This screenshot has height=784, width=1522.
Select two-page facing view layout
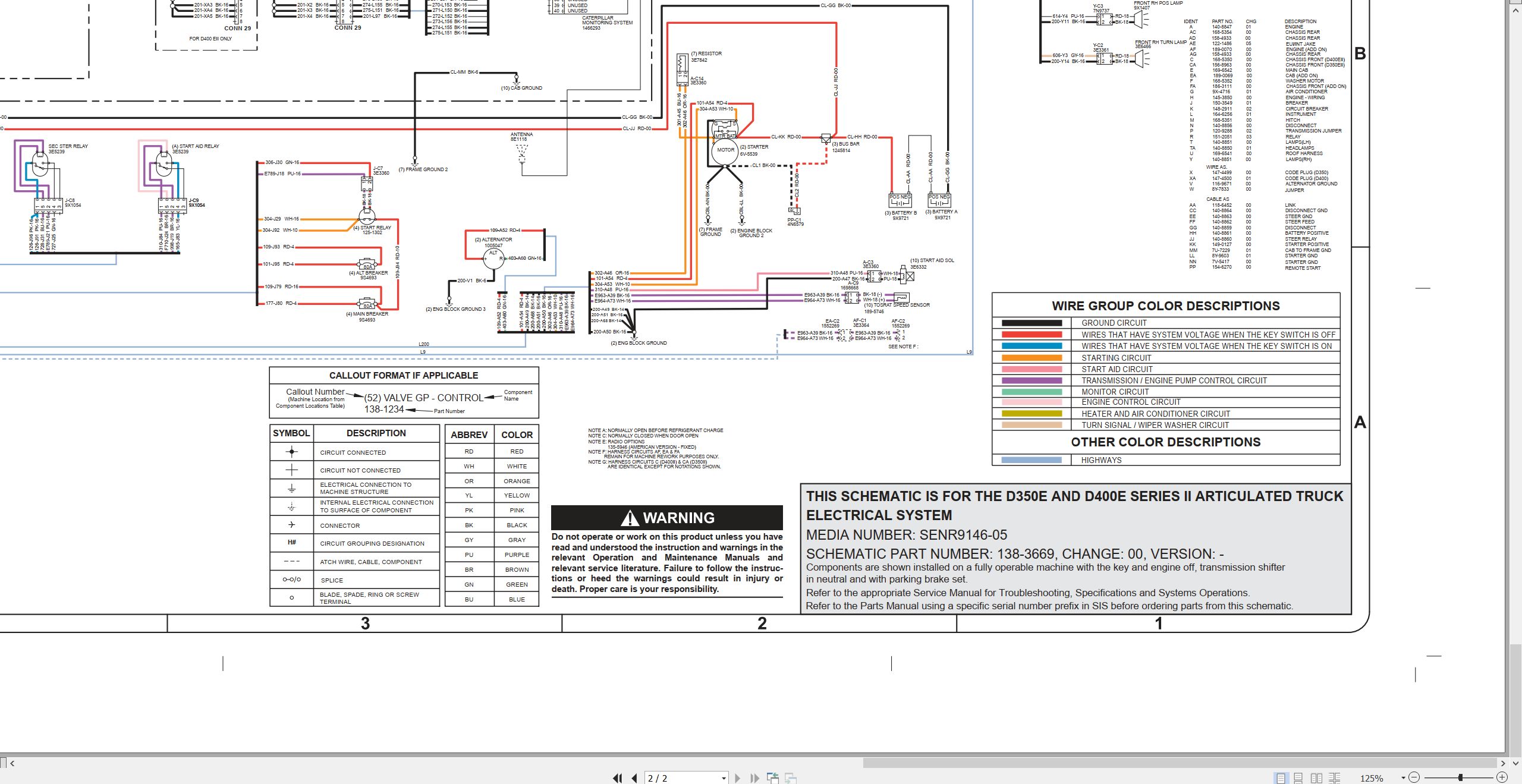click(1316, 778)
